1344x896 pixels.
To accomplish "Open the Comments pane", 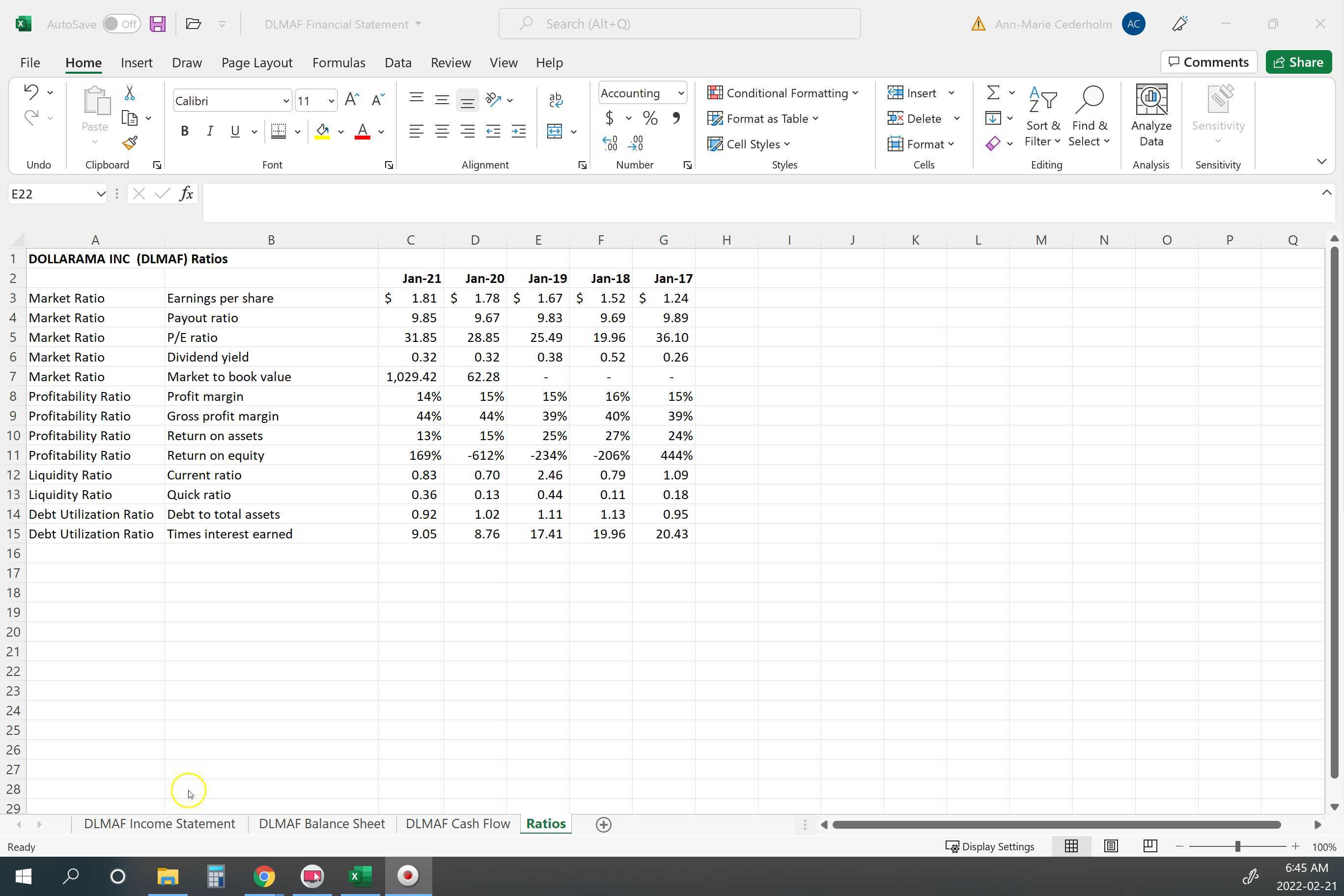I will click(x=1208, y=62).
